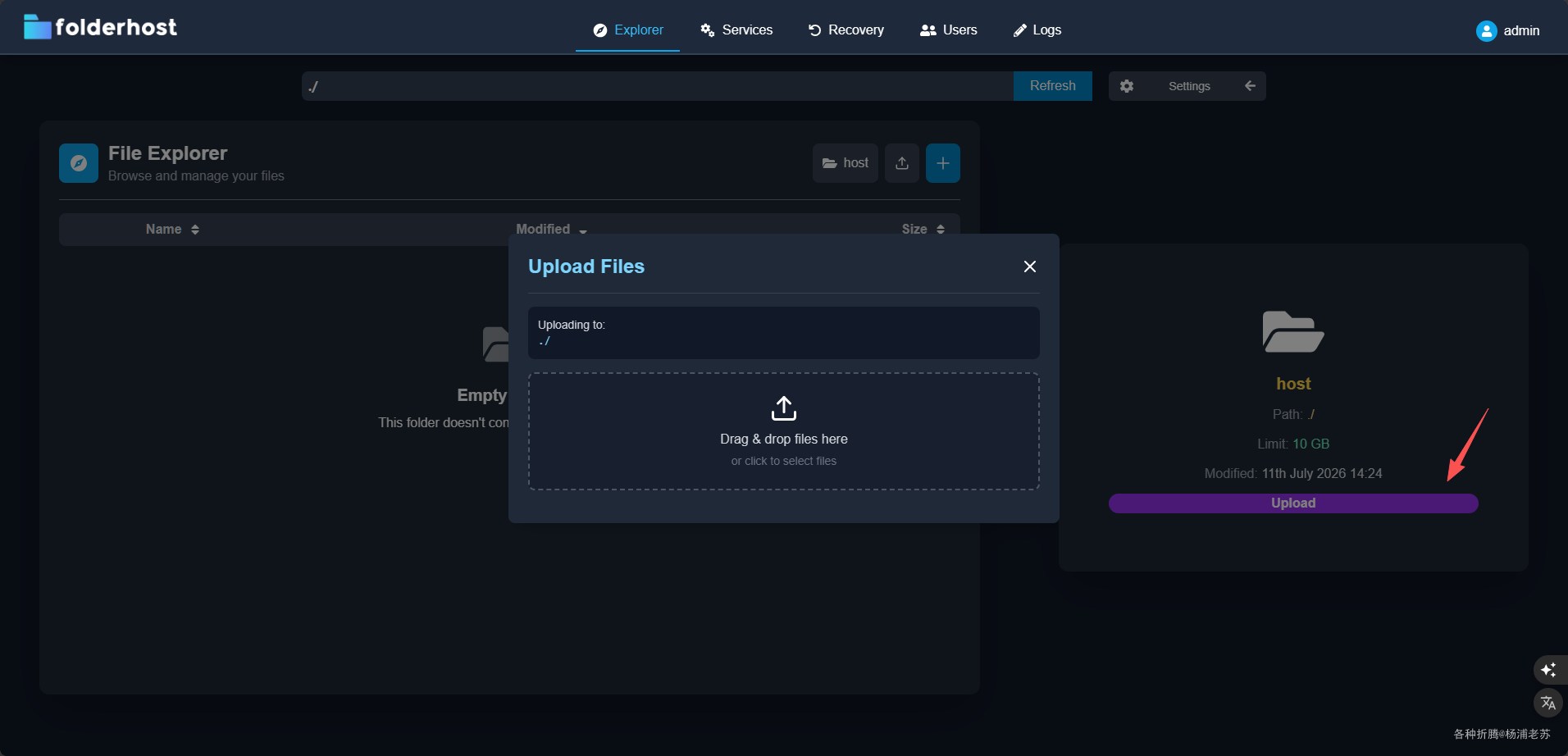Click the plus icon to create new
1568x756 pixels.
pyautogui.click(x=943, y=163)
